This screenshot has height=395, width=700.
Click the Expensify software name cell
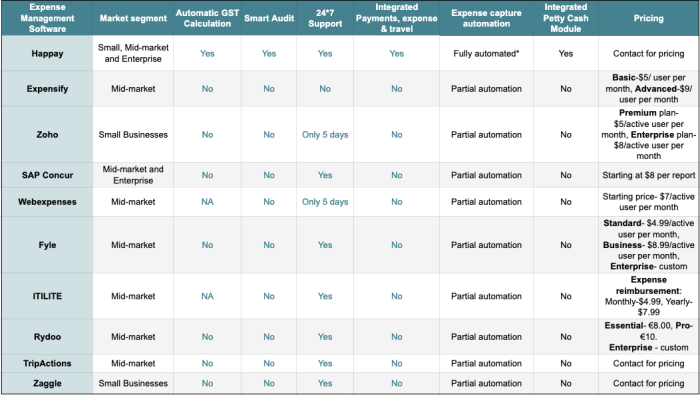pyautogui.click(x=47, y=88)
